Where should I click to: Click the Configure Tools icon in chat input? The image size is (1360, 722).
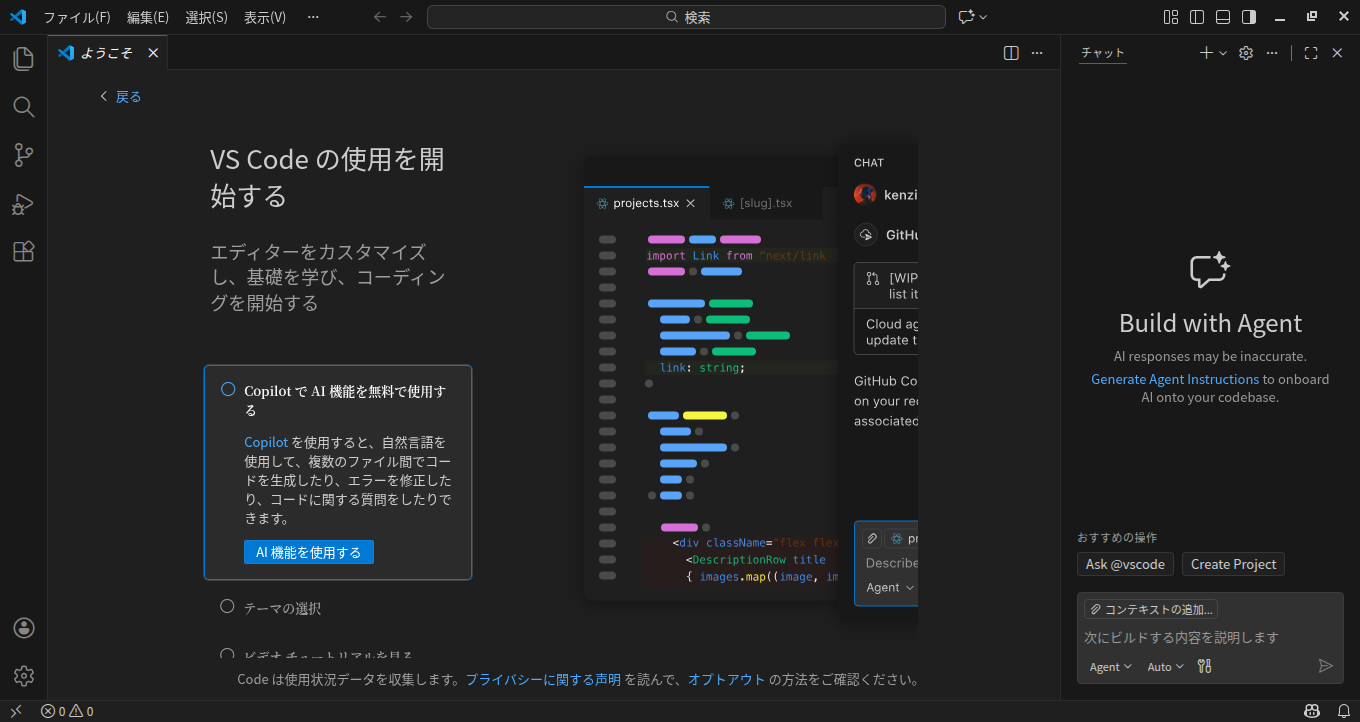click(1204, 667)
